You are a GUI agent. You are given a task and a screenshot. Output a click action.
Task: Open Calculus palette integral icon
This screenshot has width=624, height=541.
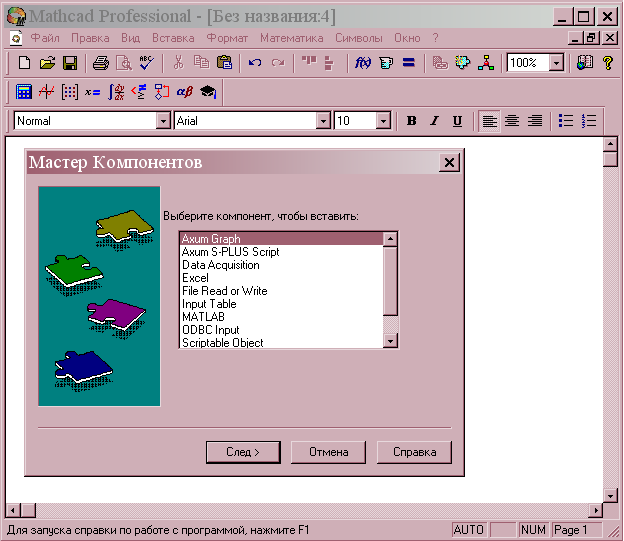point(116,92)
